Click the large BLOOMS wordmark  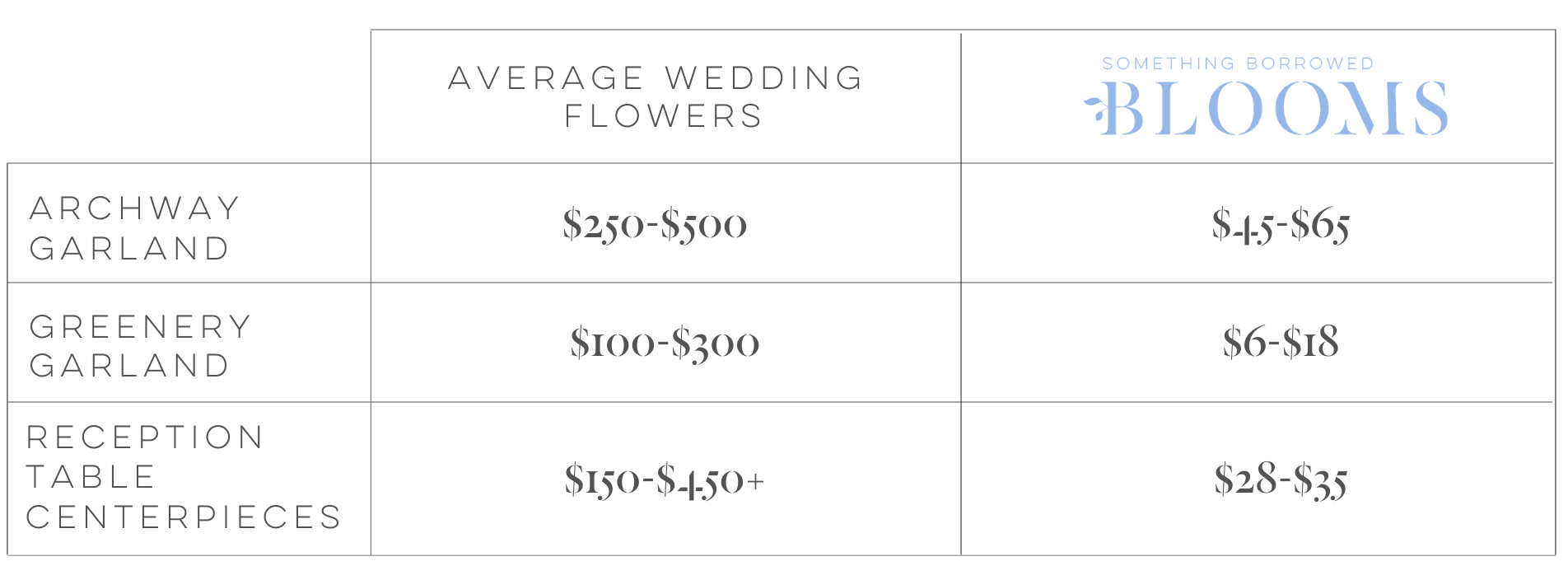point(1276,109)
